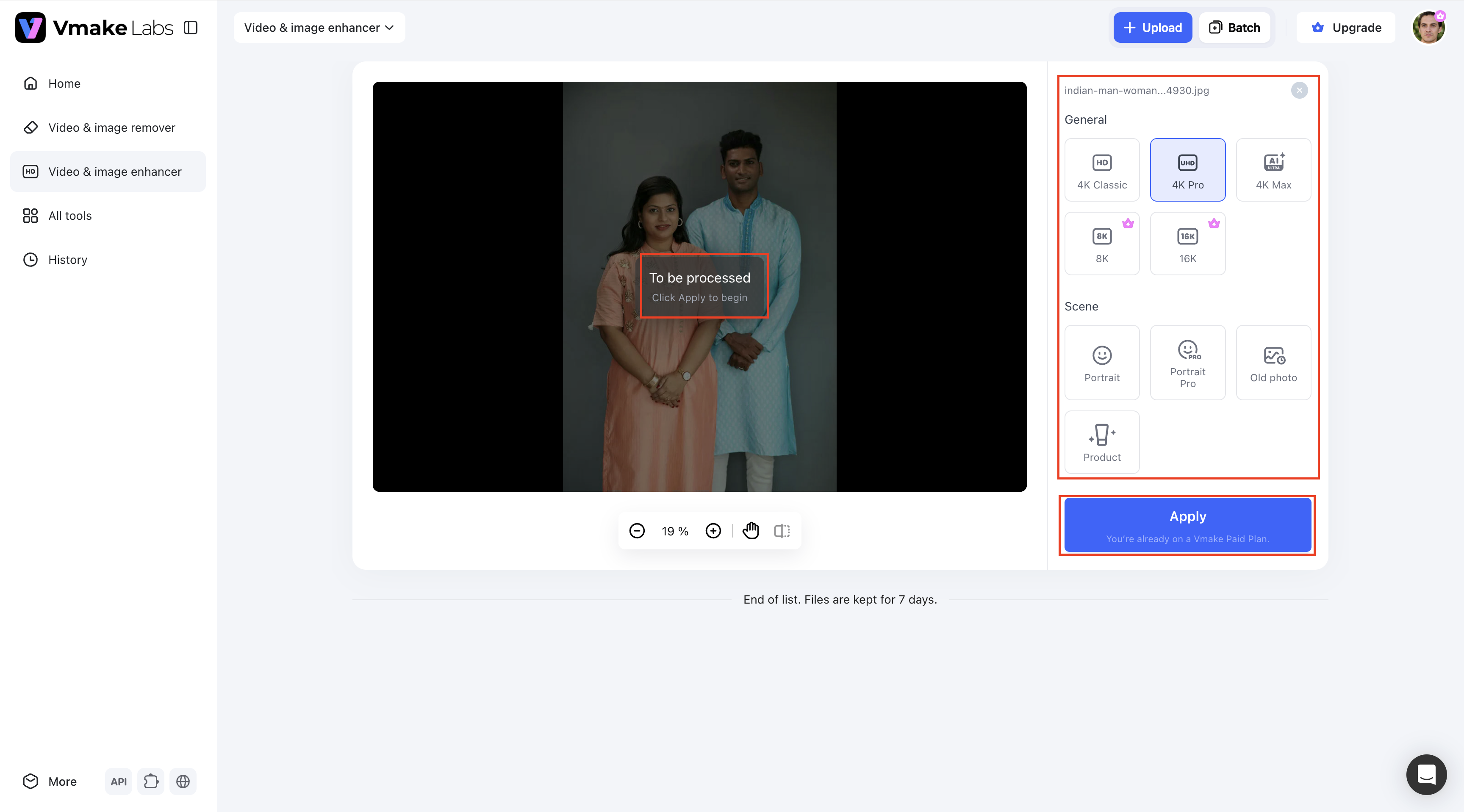
Task: Zoom in with the plus icon
Action: point(713,531)
